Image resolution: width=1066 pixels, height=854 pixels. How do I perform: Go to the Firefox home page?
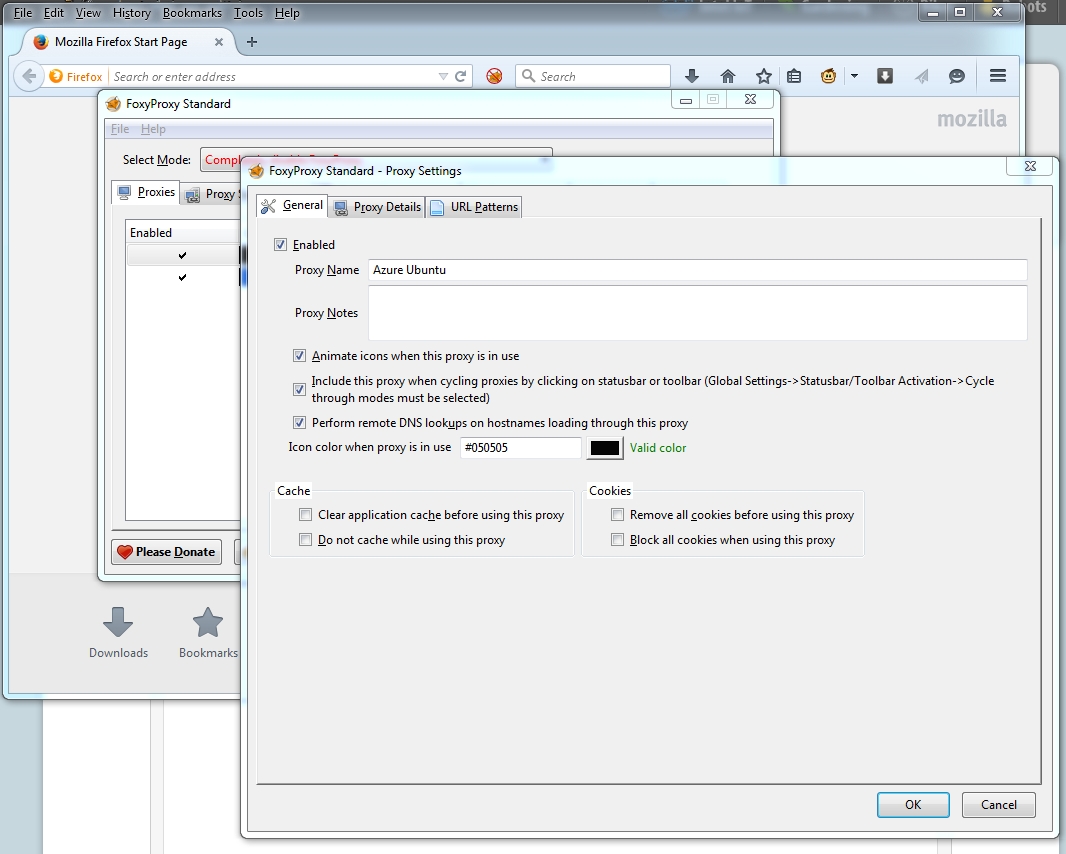(727, 76)
